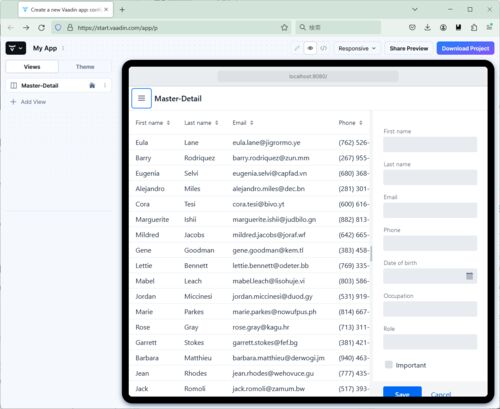The height and width of the screenshot is (409, 500).
Task: Select the Goodman last name cell
Action: (199, 250)
